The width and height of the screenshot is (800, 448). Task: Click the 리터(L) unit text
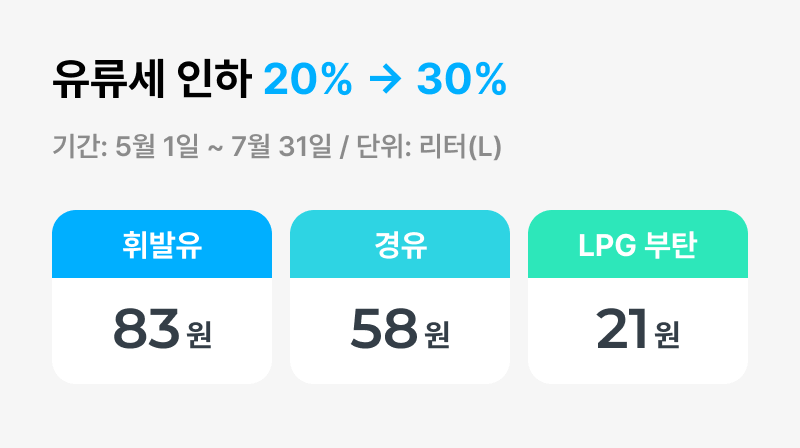tap(460, 146)
